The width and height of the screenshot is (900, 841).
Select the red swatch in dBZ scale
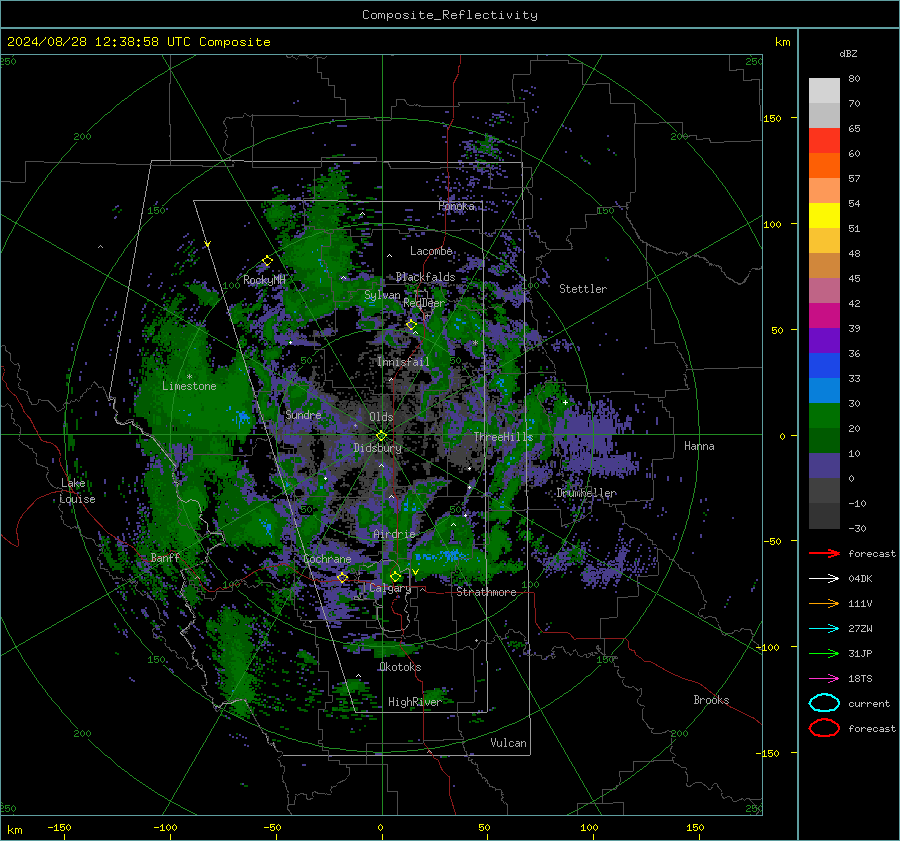[824, 140]
